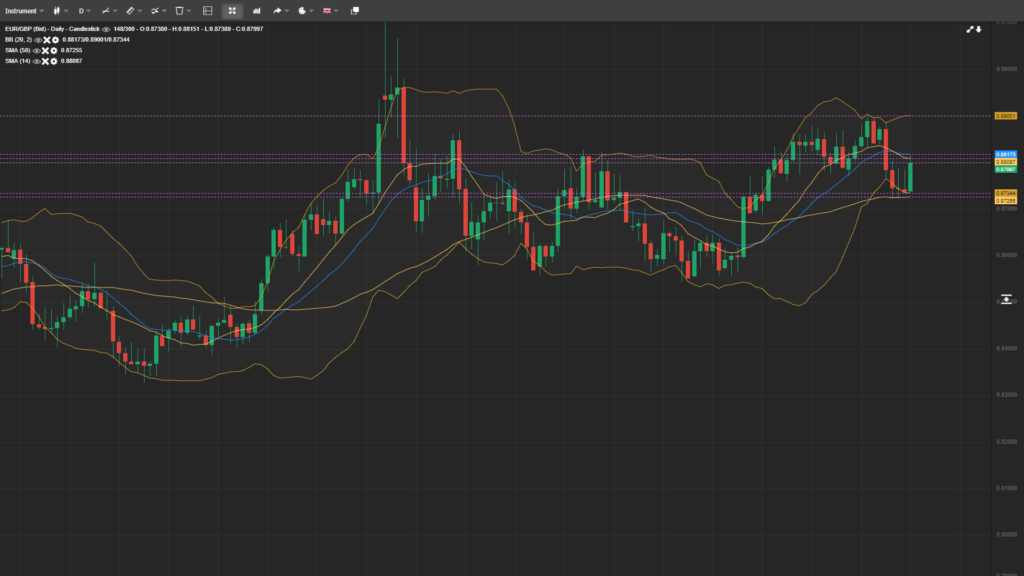Select the drawing ruler tool icon
This screenshot has width=1024, height=576.
[x=131, y=10]
